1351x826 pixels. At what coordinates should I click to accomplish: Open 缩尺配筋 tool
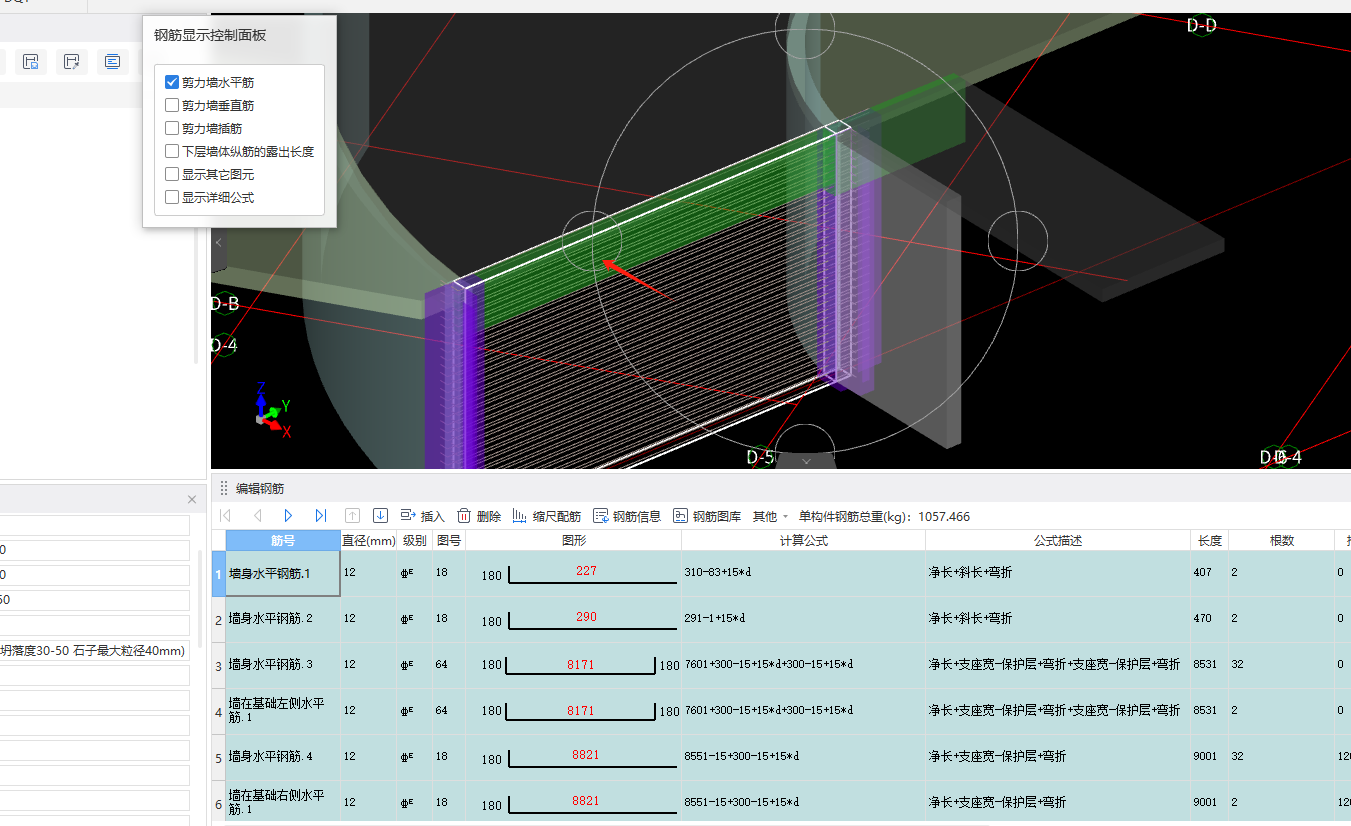click(546, 516)
